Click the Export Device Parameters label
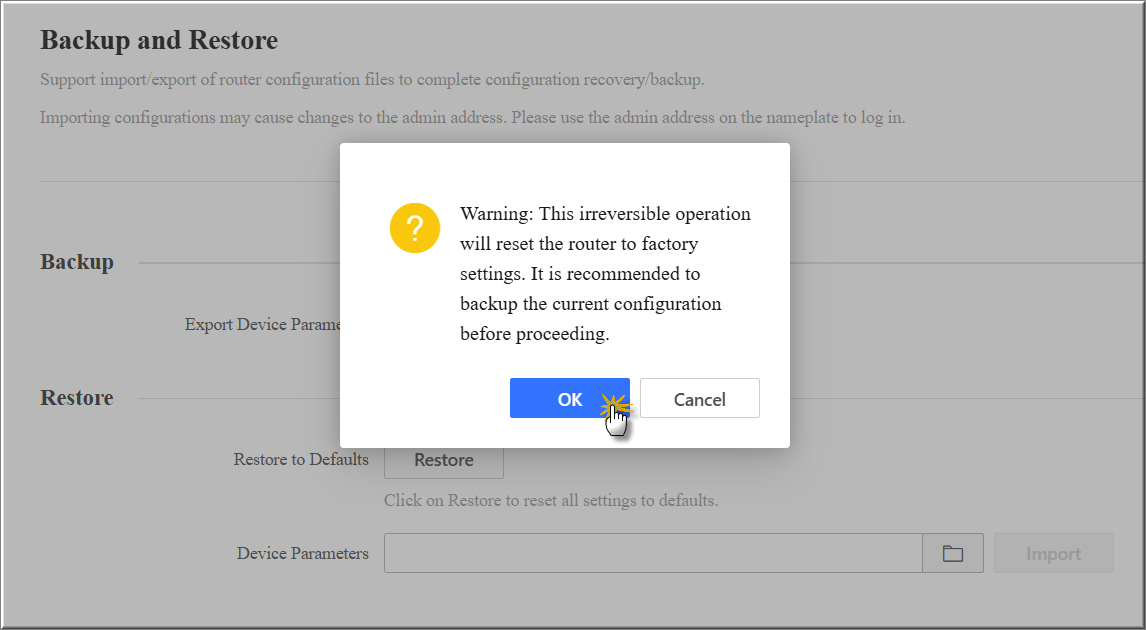1146x630 pixels. coord(263,324)
